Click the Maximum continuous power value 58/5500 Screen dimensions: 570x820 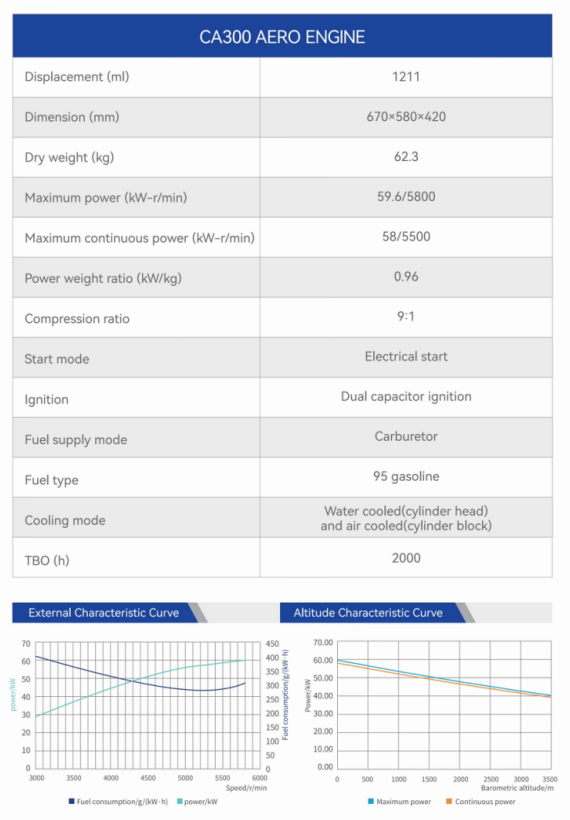tap(406, 236)
